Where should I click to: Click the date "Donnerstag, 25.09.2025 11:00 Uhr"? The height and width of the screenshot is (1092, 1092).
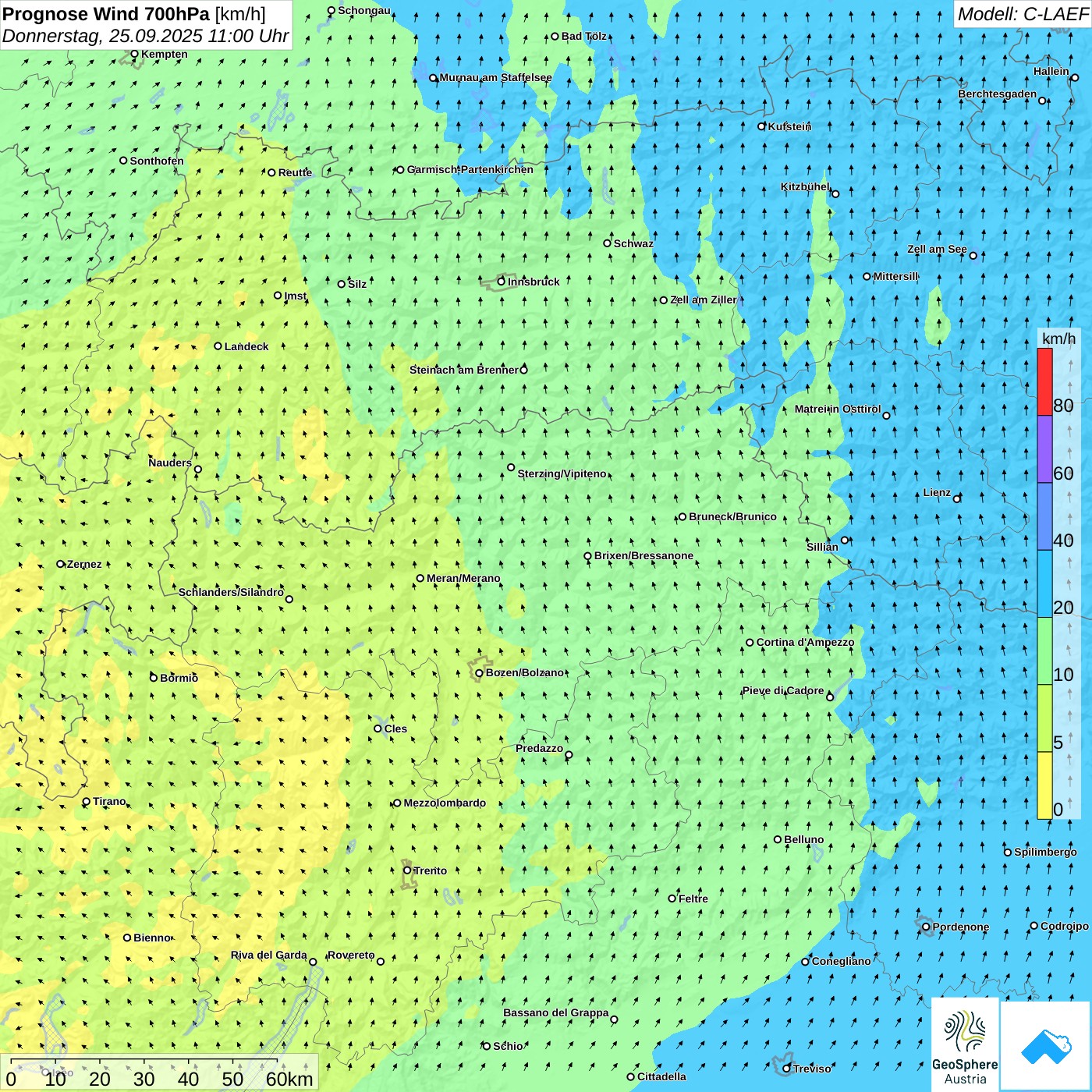point(146,36)
